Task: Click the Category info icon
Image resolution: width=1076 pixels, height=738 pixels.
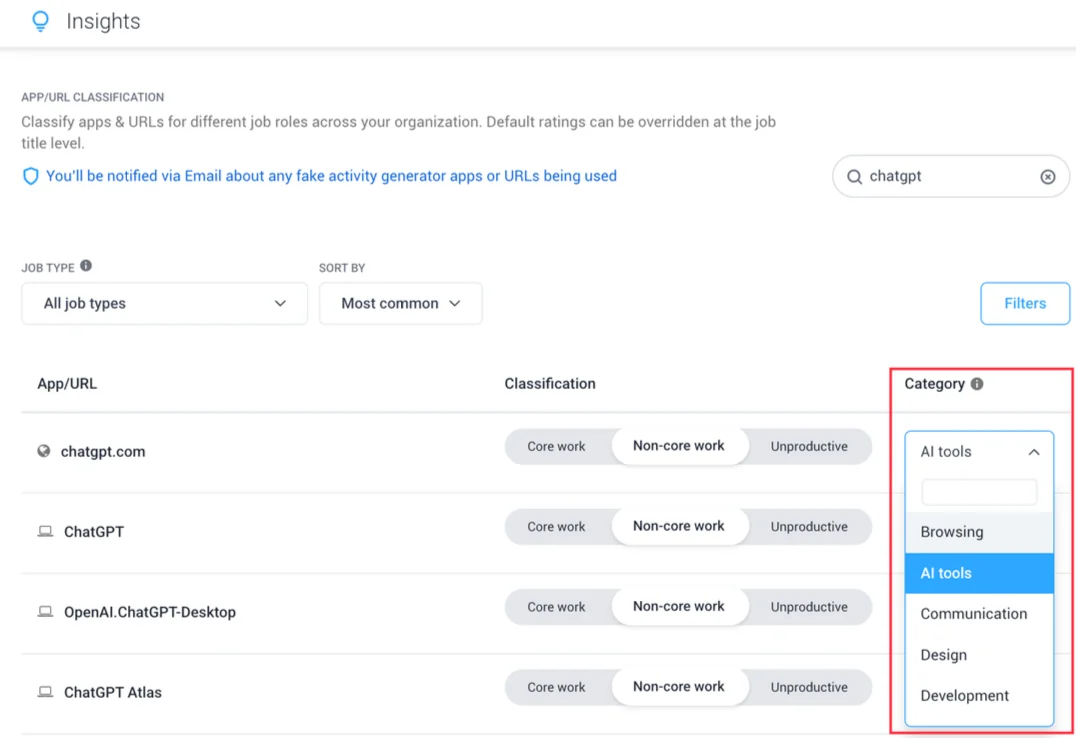Action: pos(977,384)
